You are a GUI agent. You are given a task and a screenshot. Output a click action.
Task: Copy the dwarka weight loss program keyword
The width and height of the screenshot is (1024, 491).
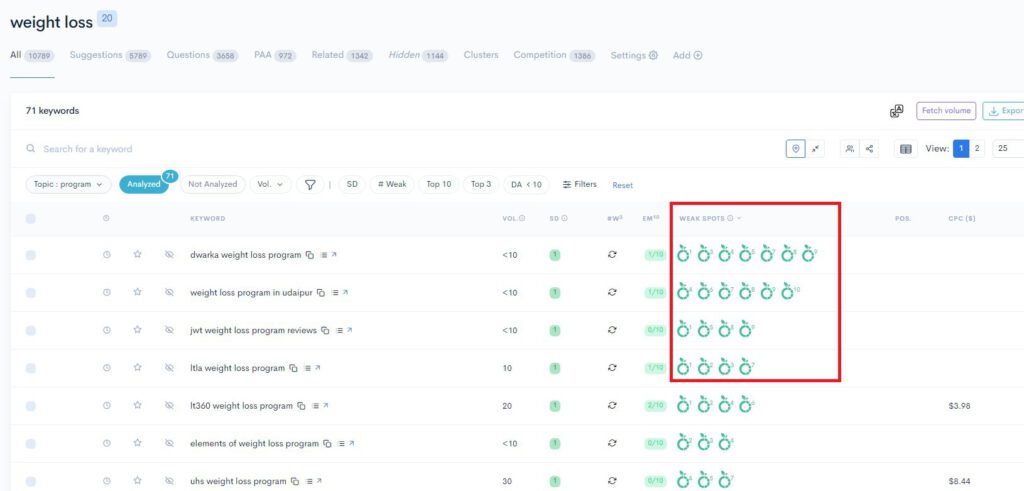(x=310, y=255)
